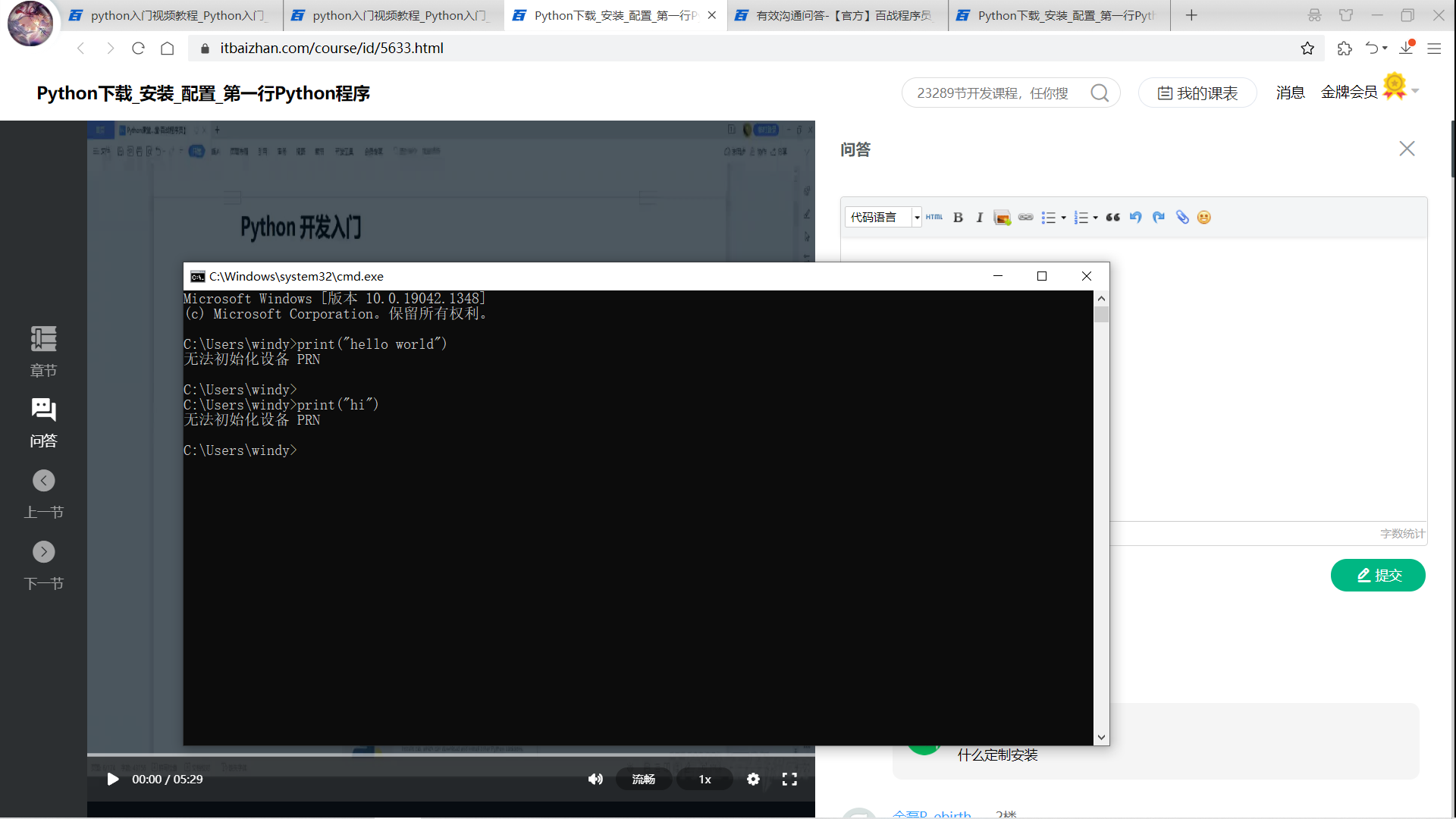Image resolution: width=1456 pixels, height=819 pixels.
Task: Switch to last Python下载_安装 tab
Action: [x=1059, y=15]
